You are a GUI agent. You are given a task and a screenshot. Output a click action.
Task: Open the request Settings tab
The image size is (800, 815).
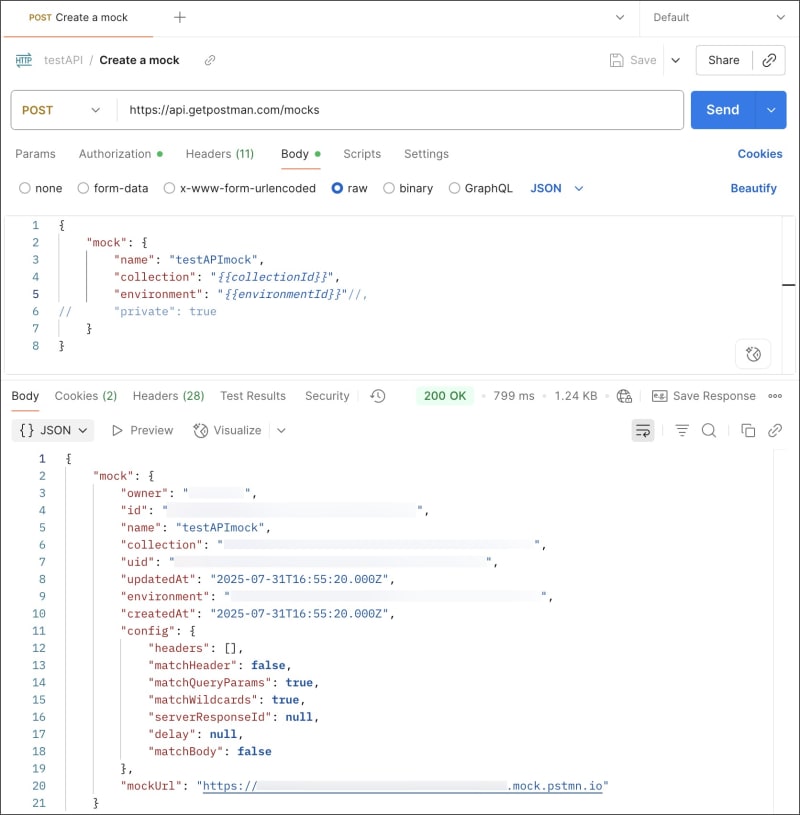pyautogui.click(x=426, y=154)
